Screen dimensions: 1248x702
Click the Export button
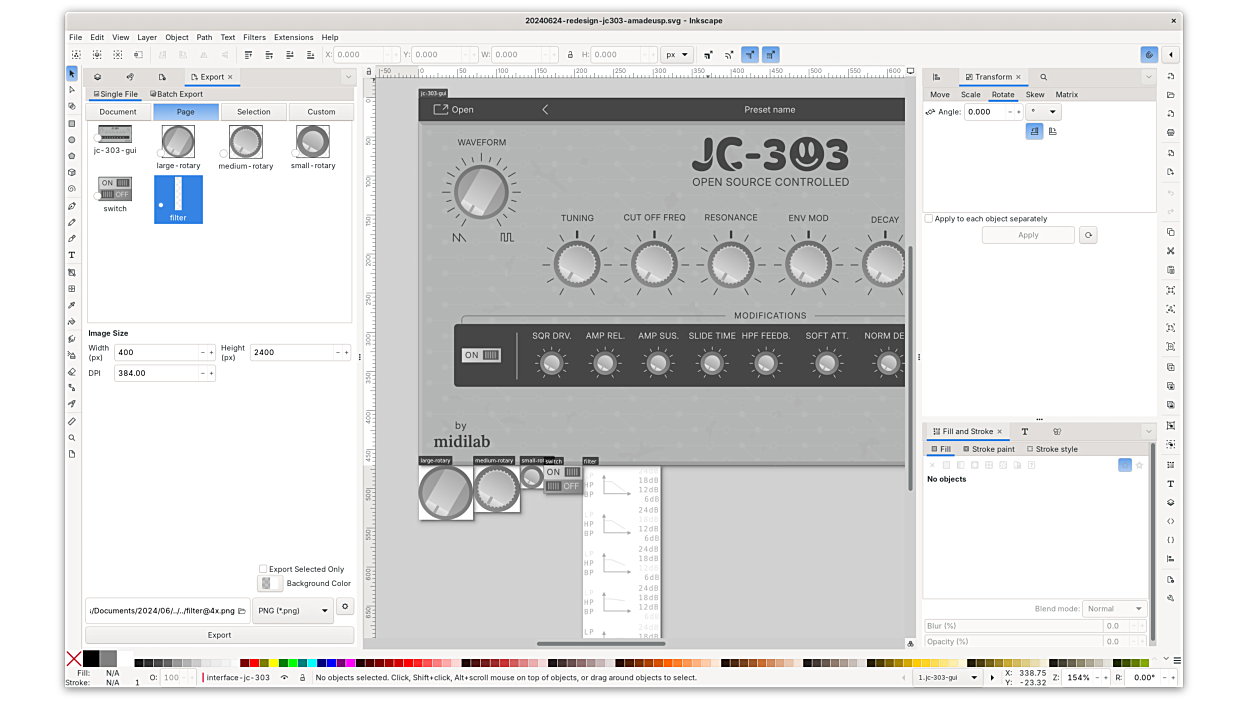(x=219, y=635)
